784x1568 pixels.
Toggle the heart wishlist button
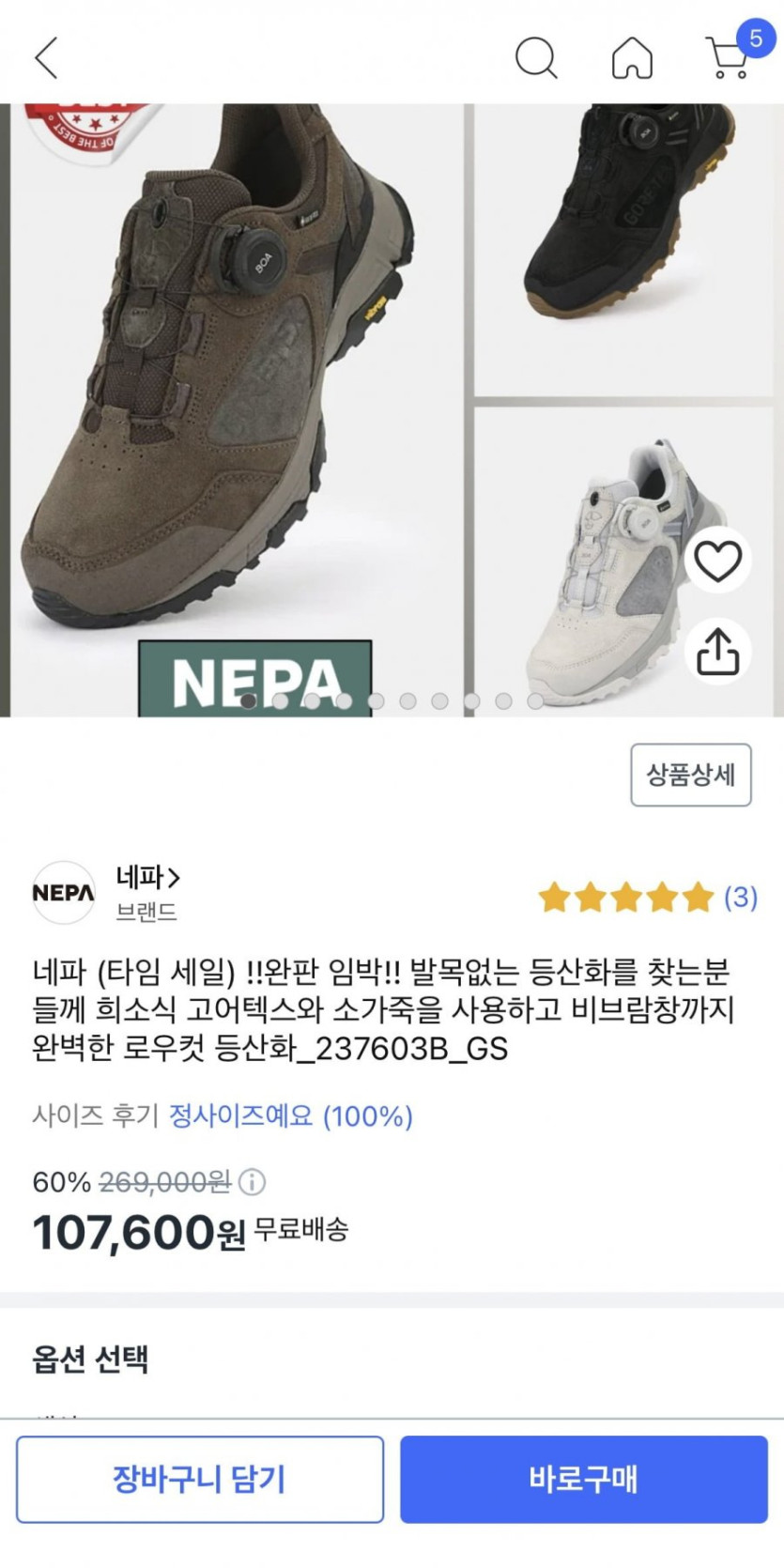pos(717,561)
